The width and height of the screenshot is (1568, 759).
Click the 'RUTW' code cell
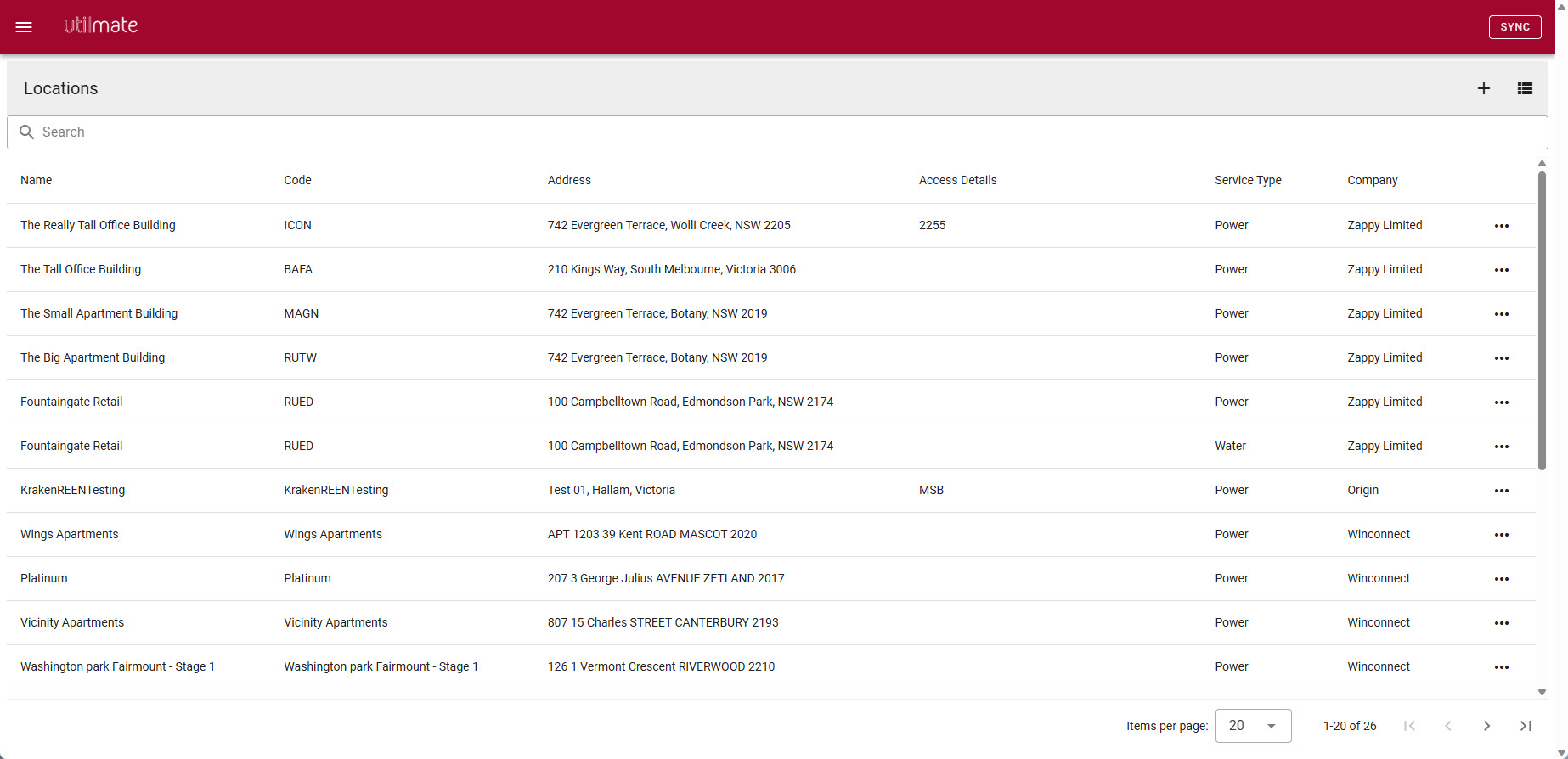300,357
